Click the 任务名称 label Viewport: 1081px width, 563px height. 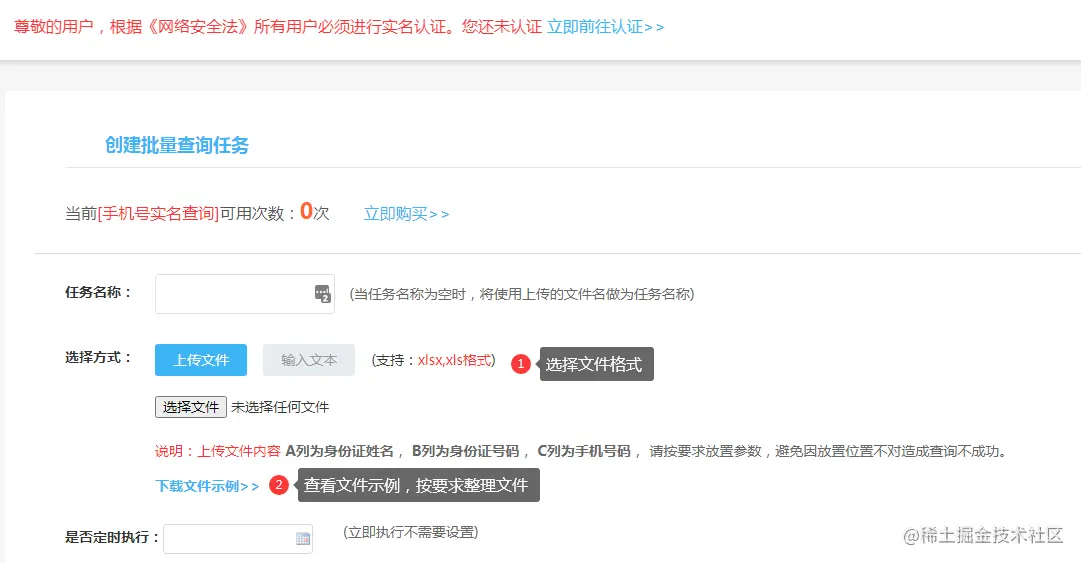(99, 292)
